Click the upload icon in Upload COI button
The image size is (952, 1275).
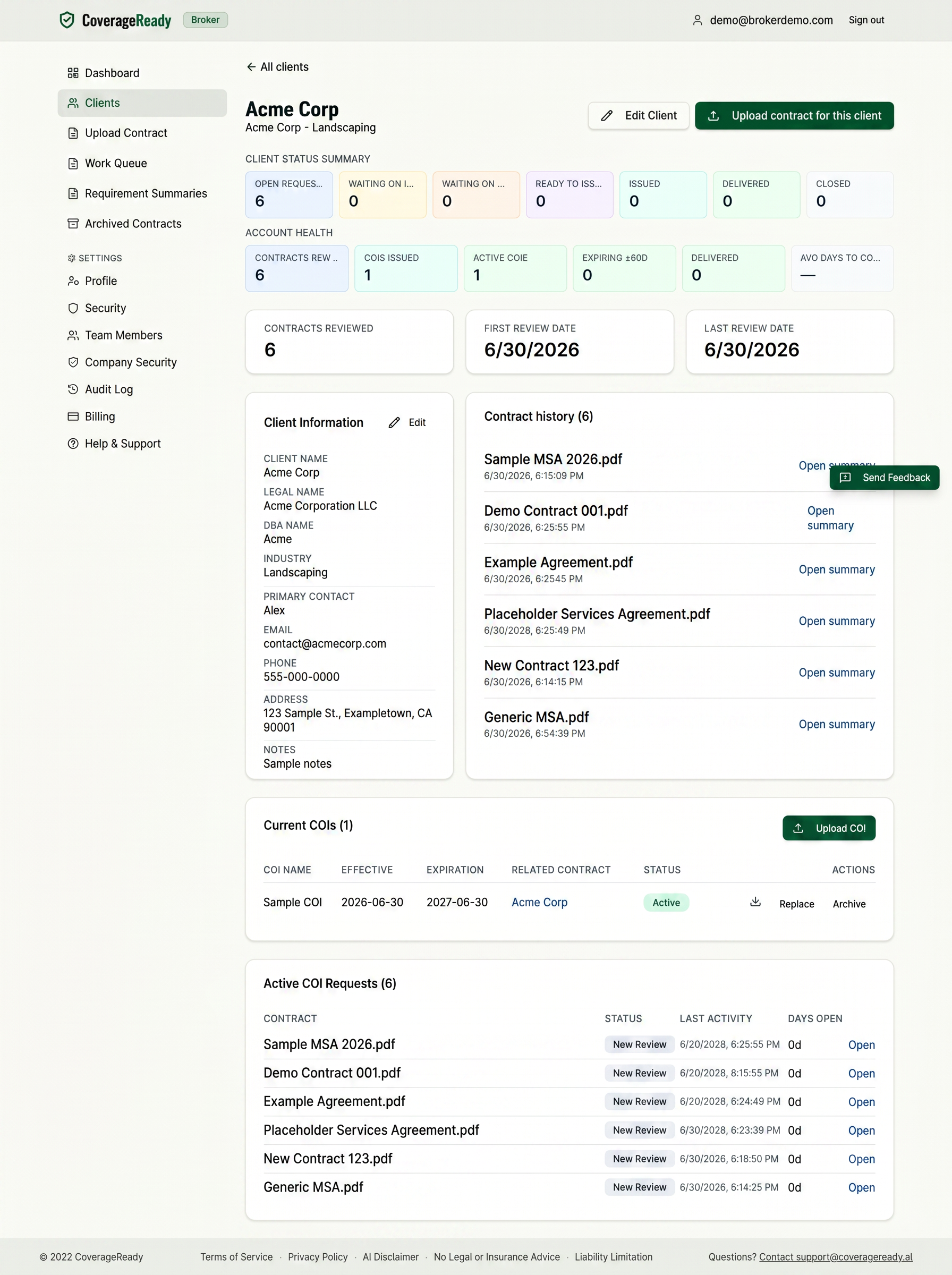[797, 828]
